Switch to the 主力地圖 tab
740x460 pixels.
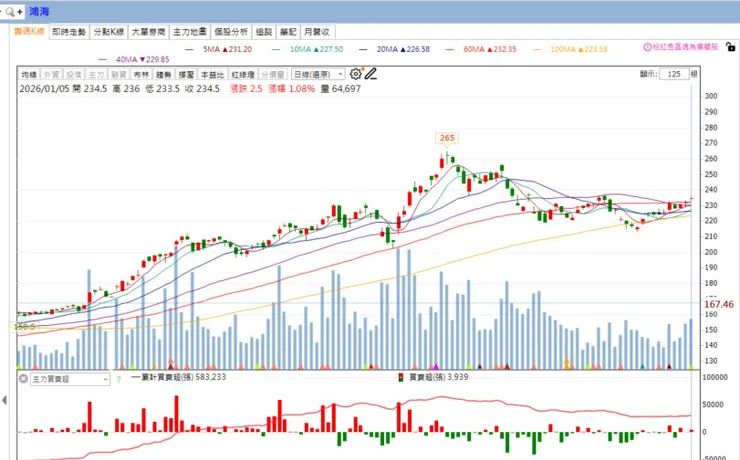[190, 32]
